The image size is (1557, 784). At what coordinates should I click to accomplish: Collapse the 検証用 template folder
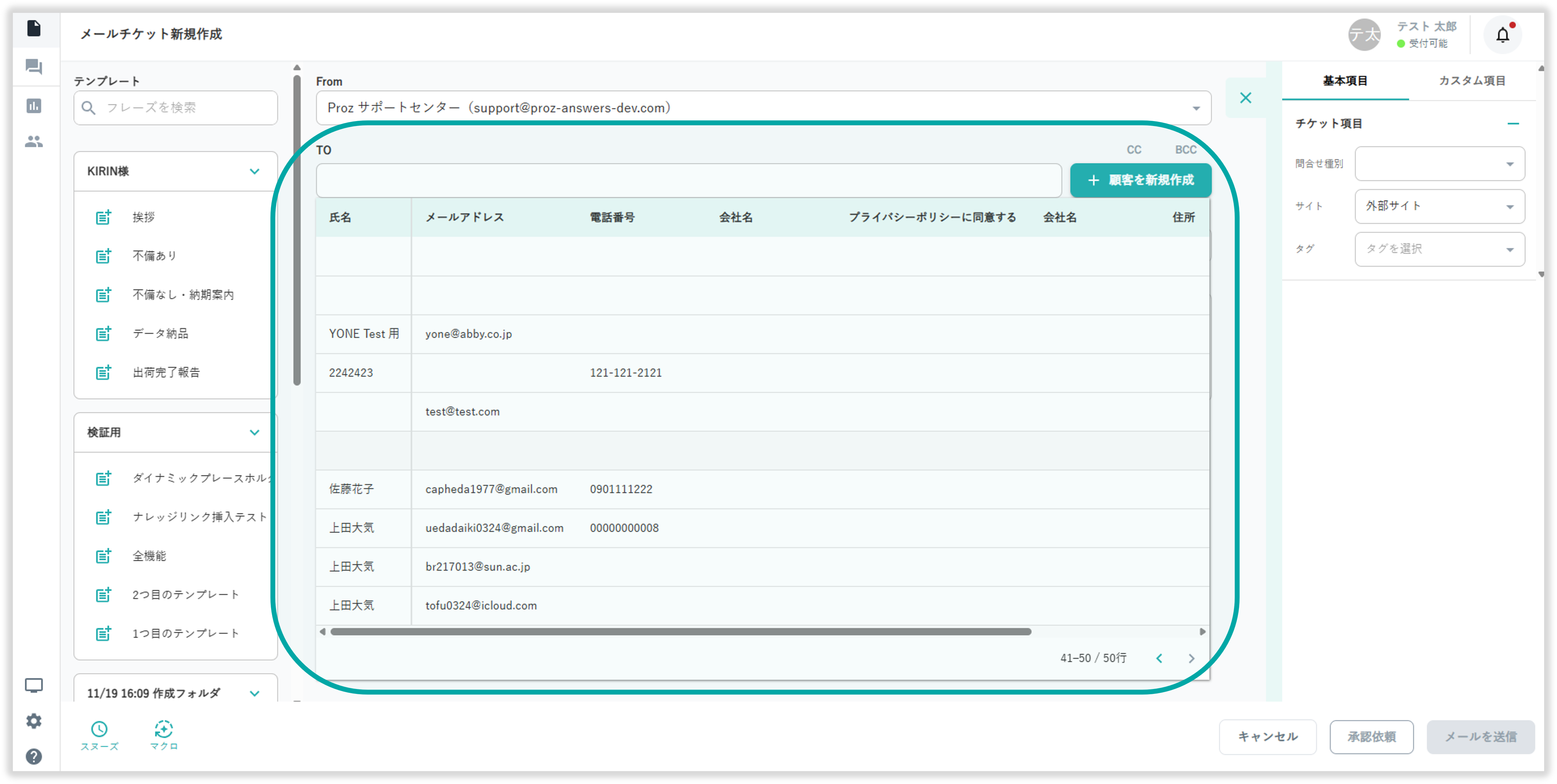254,432
